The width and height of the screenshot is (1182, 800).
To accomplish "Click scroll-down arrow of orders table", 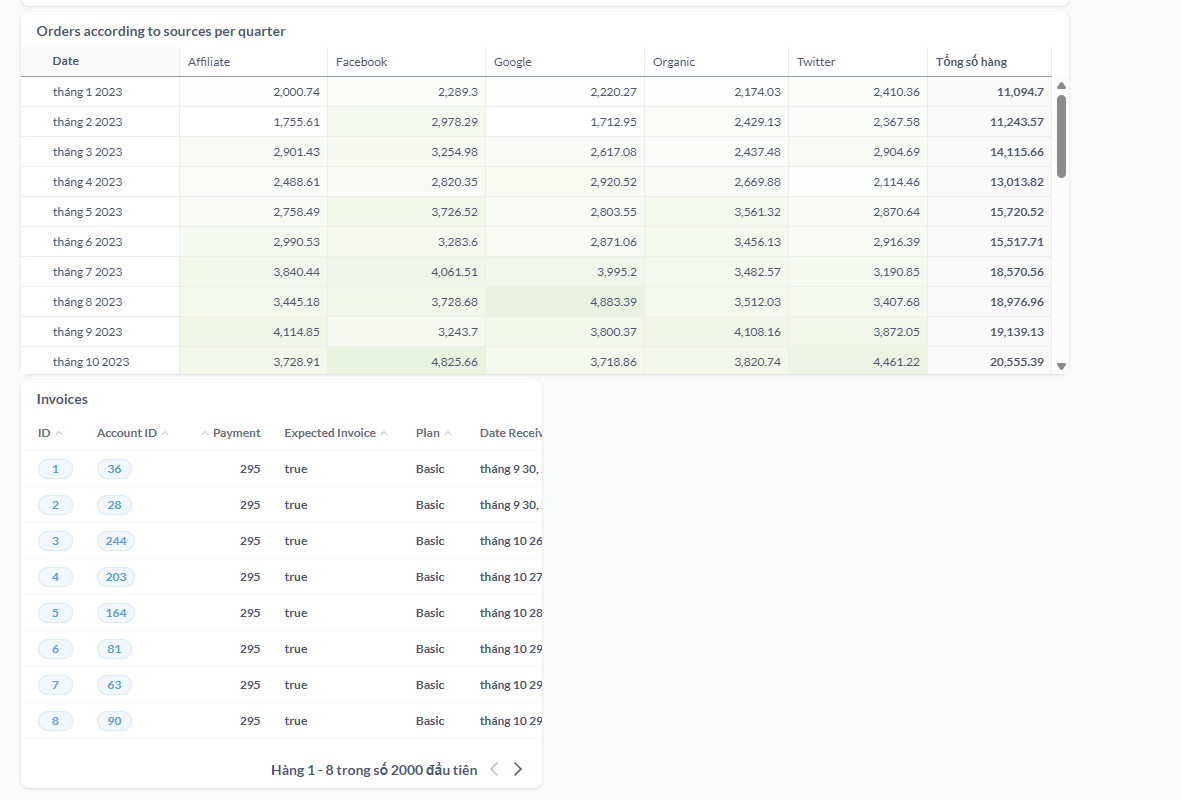I will coord(1061,367).
